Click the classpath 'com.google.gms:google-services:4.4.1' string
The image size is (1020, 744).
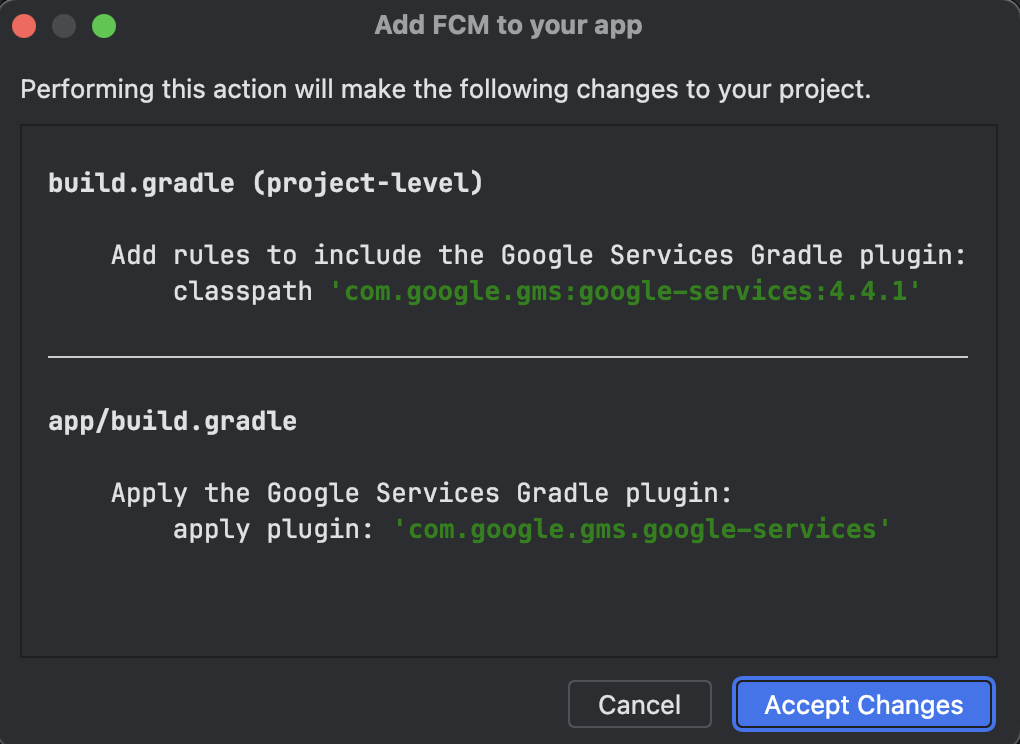(x=625, y=291)
